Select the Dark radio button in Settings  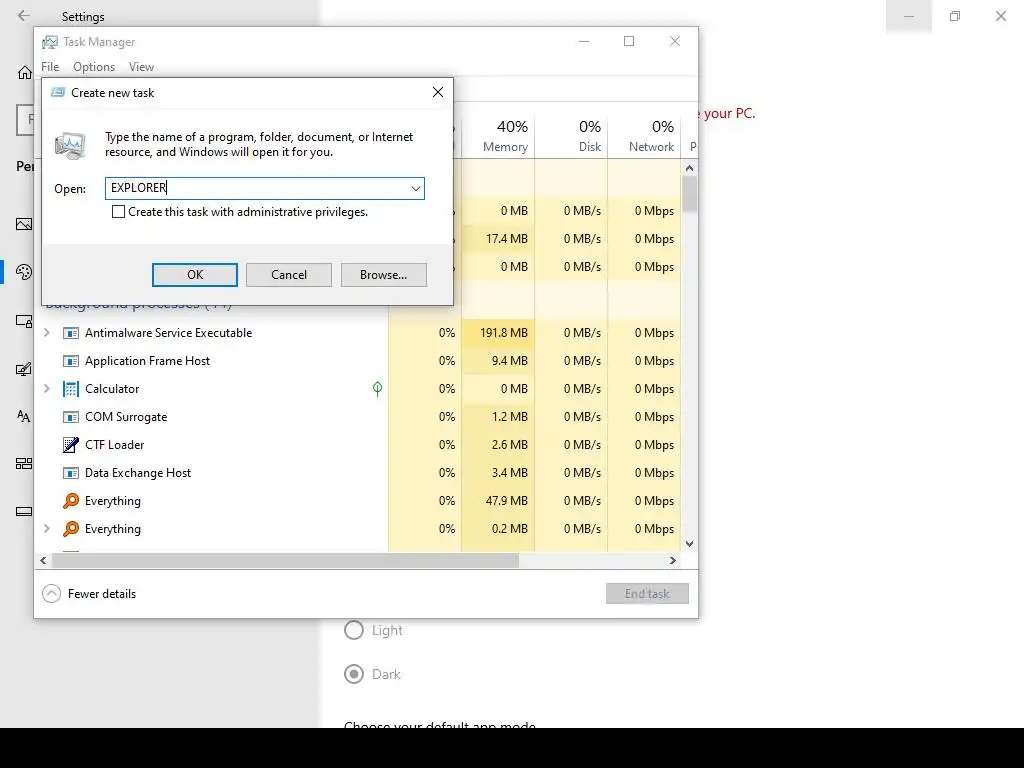coord(354,674)
